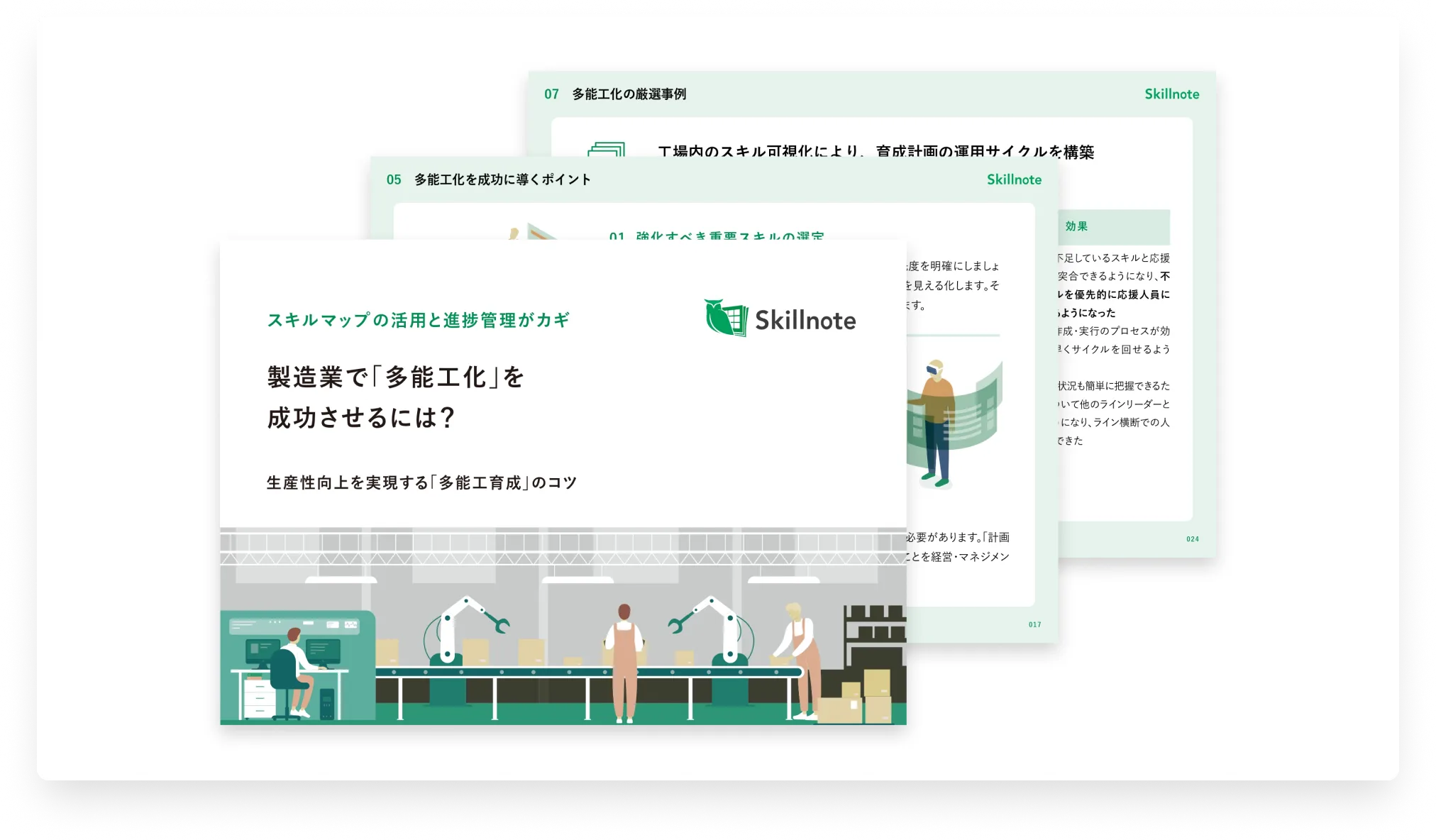Click Skillnote text on slide 05 header
Image resolution: width=1436 pixels, height=840 pixels.
click(1014, 179)
